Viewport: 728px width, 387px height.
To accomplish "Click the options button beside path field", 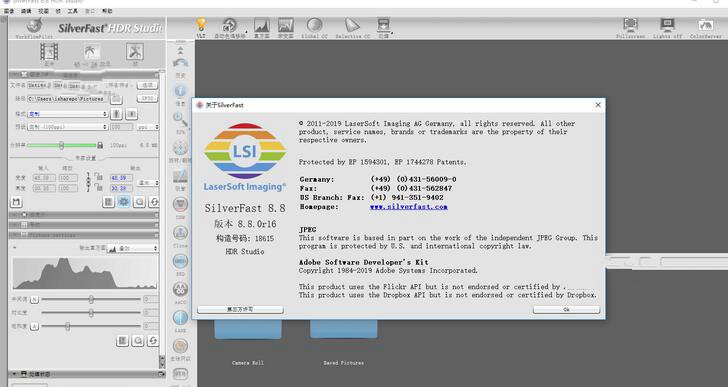I will tap(148, 99).
